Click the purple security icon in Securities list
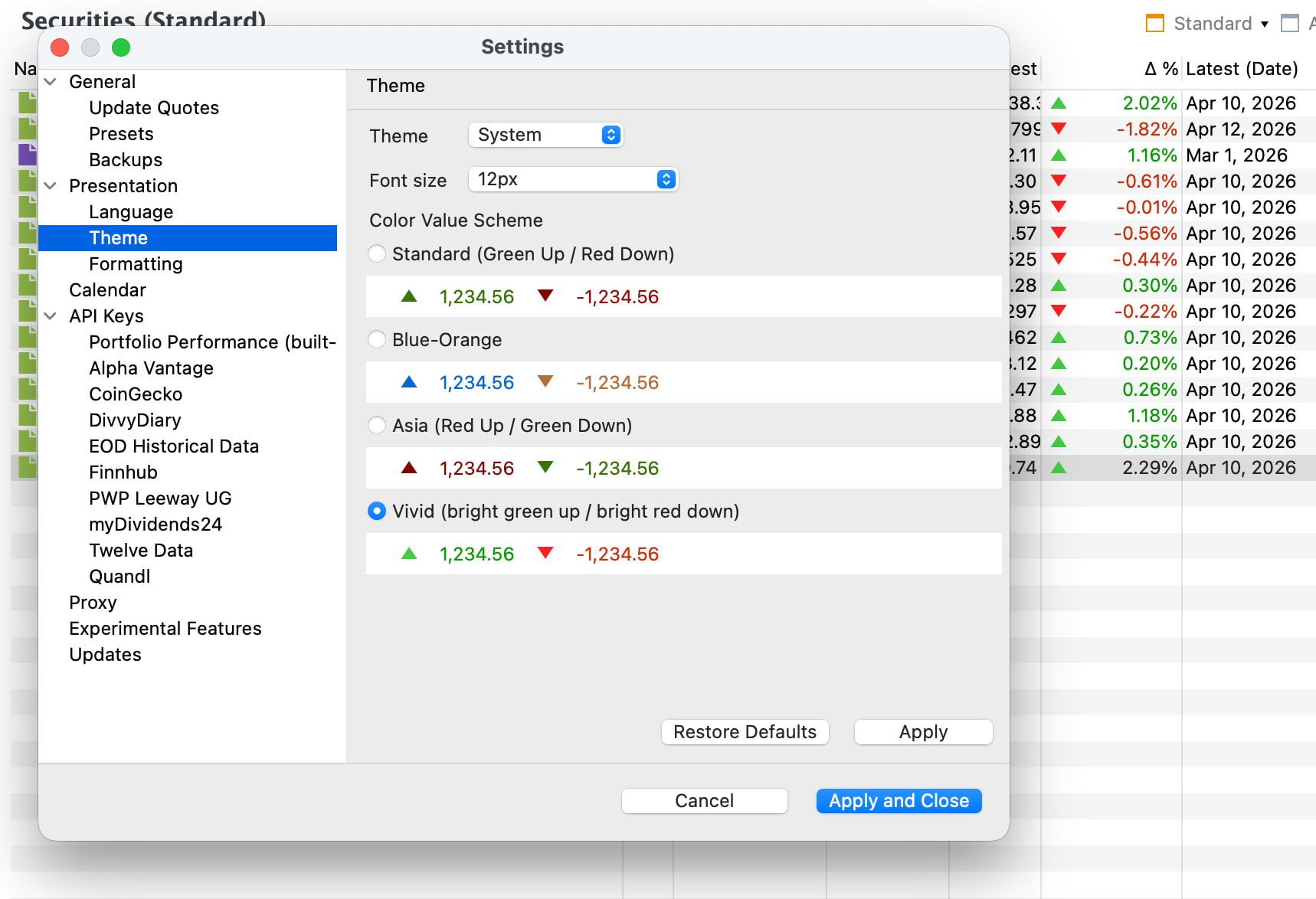The height and width of the screenshot is (899, 1316). [x=28, y=155]
